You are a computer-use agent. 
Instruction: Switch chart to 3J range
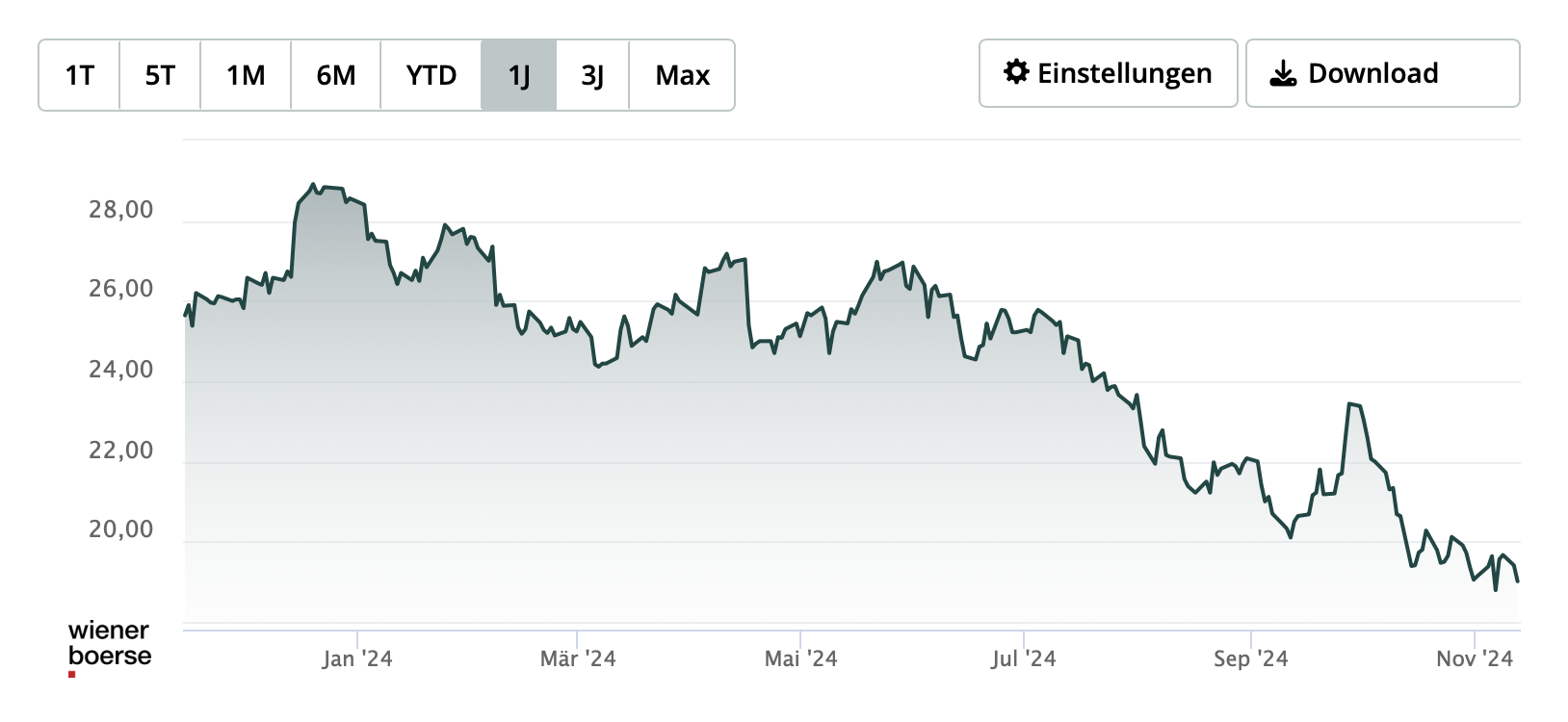point(592,75)
